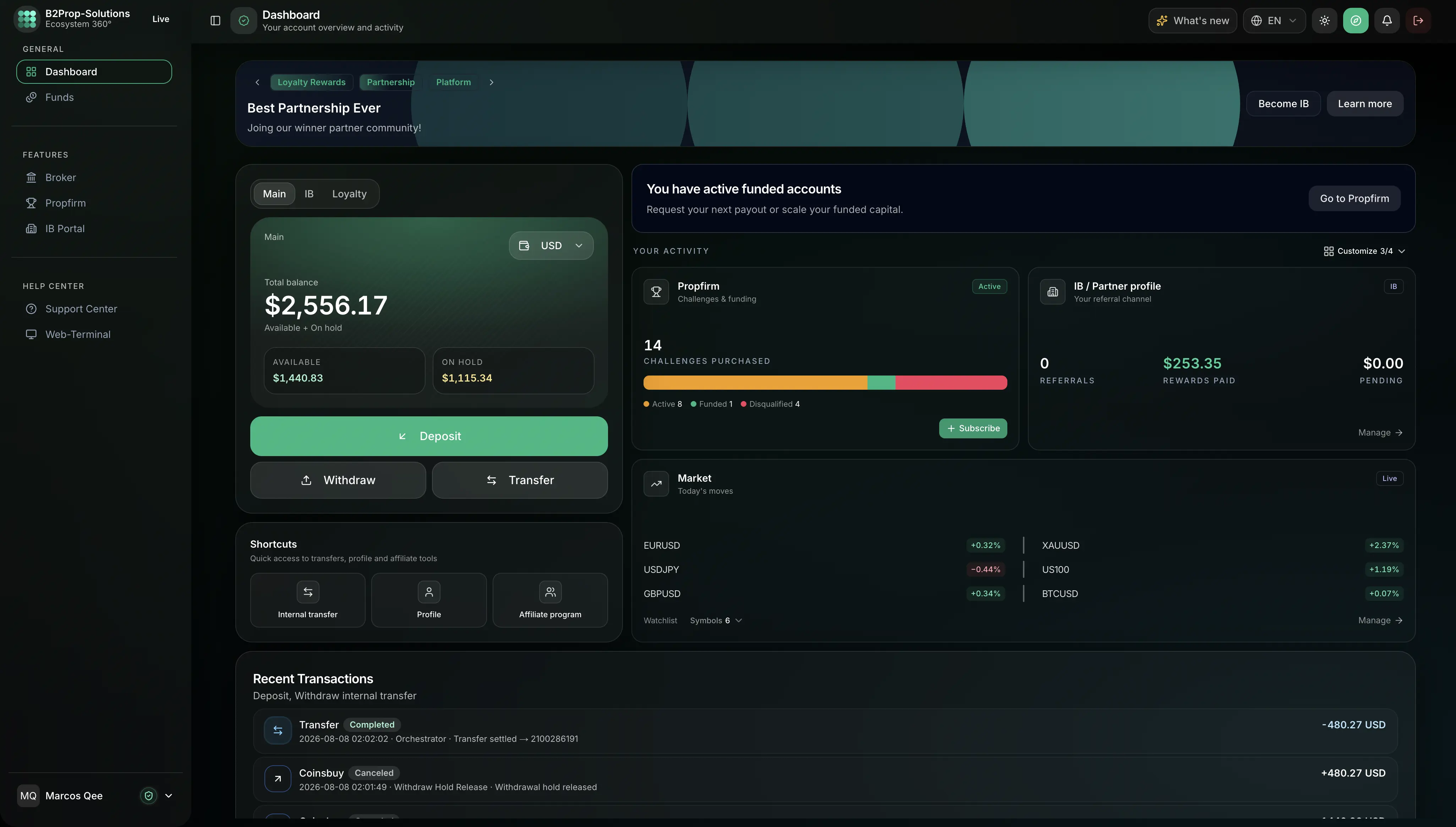The height and width of the screenshot is (827, 1456).
Task: Open Propfirm in the sidebar
Action: coord(94,203)
